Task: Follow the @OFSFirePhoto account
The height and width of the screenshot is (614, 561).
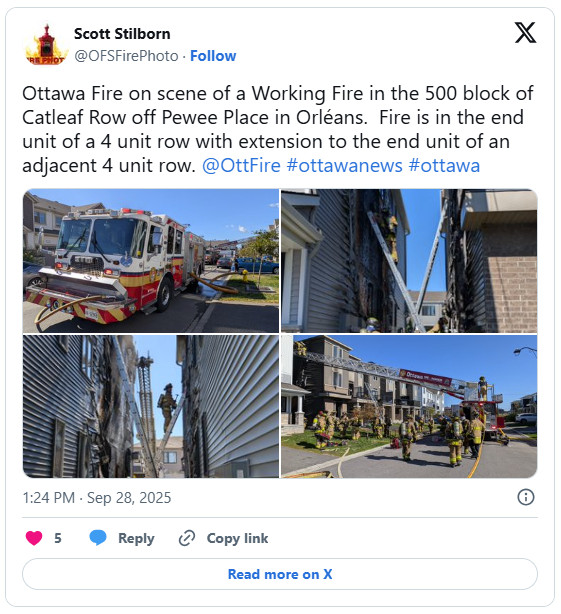Action: (x=213, y=56)
